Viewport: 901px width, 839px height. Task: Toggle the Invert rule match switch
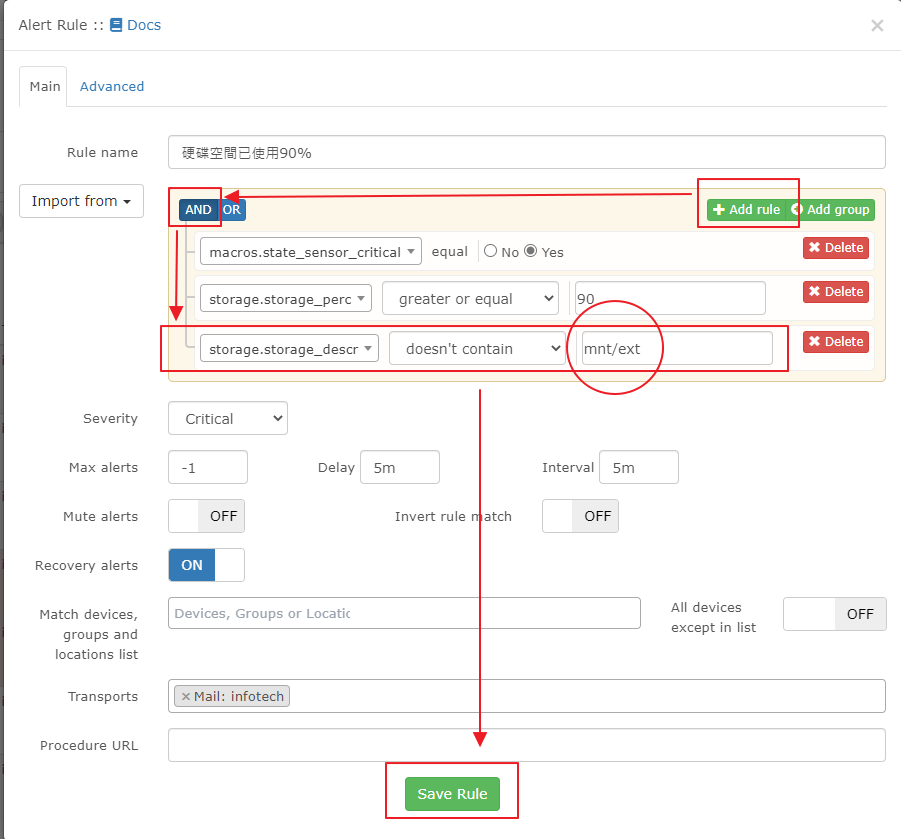pyautogui.click(x=580, y=516)
